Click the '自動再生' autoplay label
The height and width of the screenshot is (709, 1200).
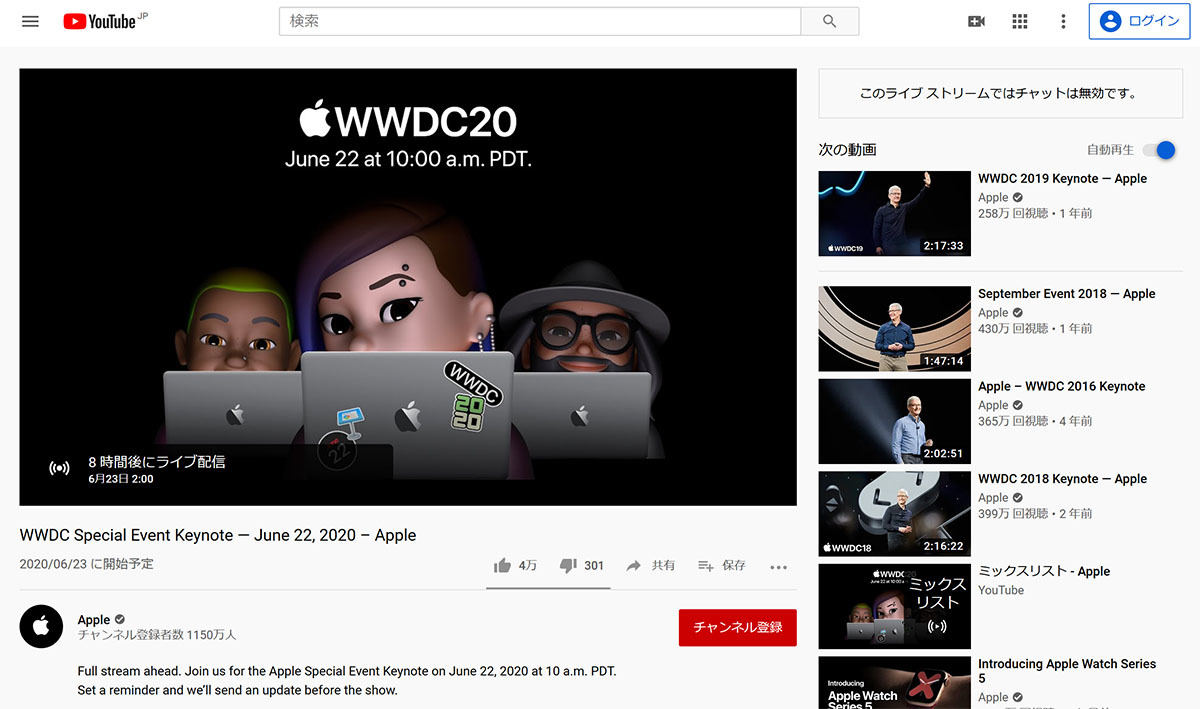[1110, 150]
